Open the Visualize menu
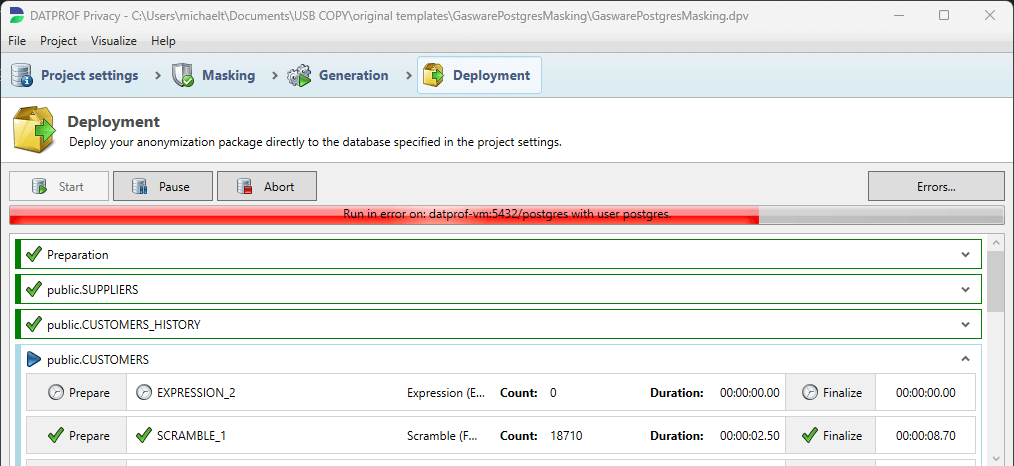 [x=114, y=41]
